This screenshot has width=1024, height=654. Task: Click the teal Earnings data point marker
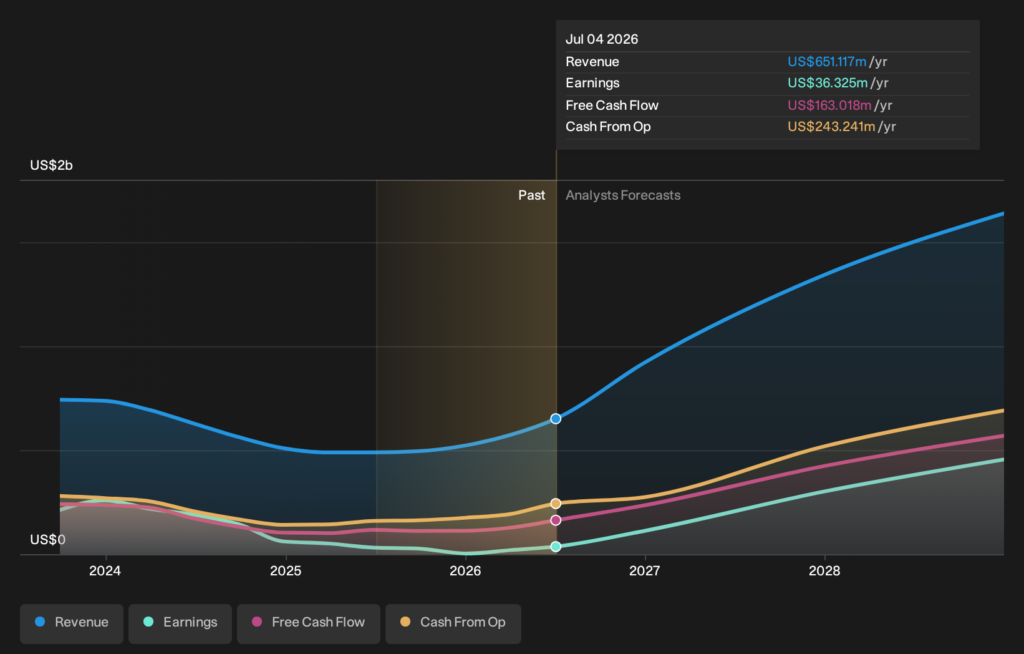(x=556, y=547)
